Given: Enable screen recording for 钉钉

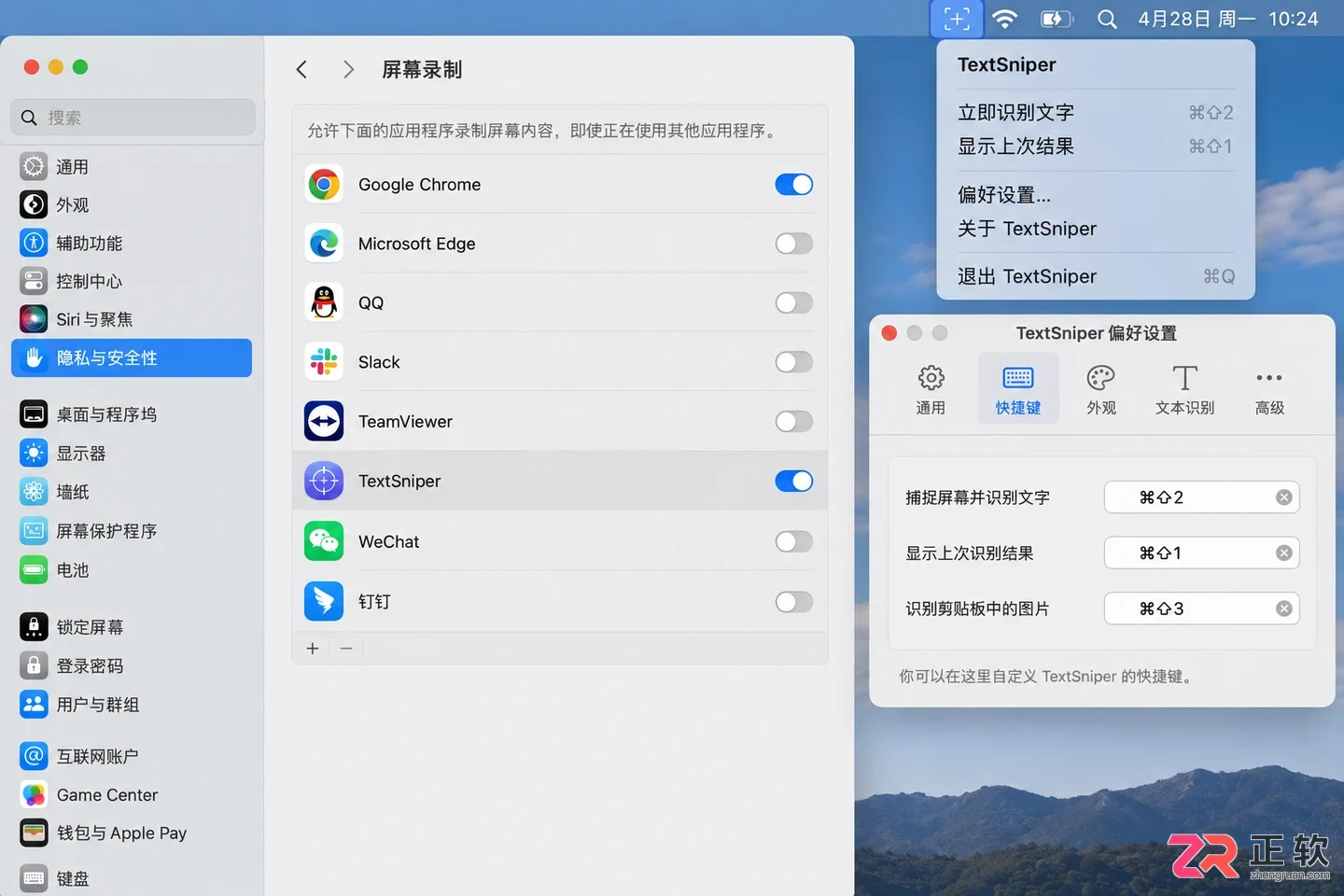Looking at the screenshot, I should pos(794,602).
